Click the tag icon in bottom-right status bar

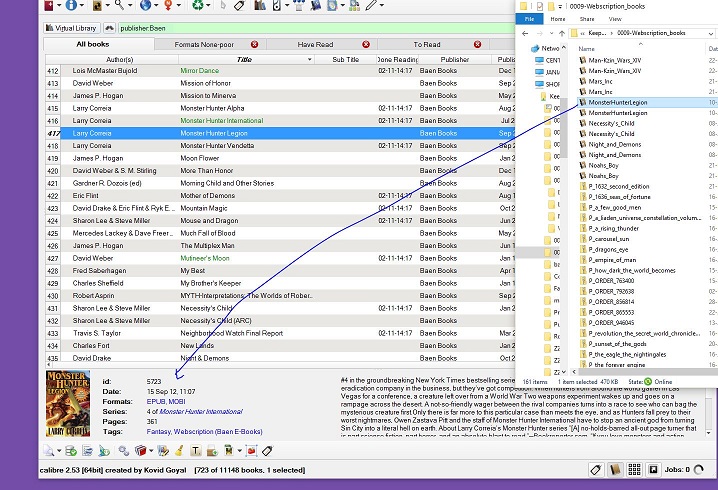pyautogui.click(x=595, y=469)
